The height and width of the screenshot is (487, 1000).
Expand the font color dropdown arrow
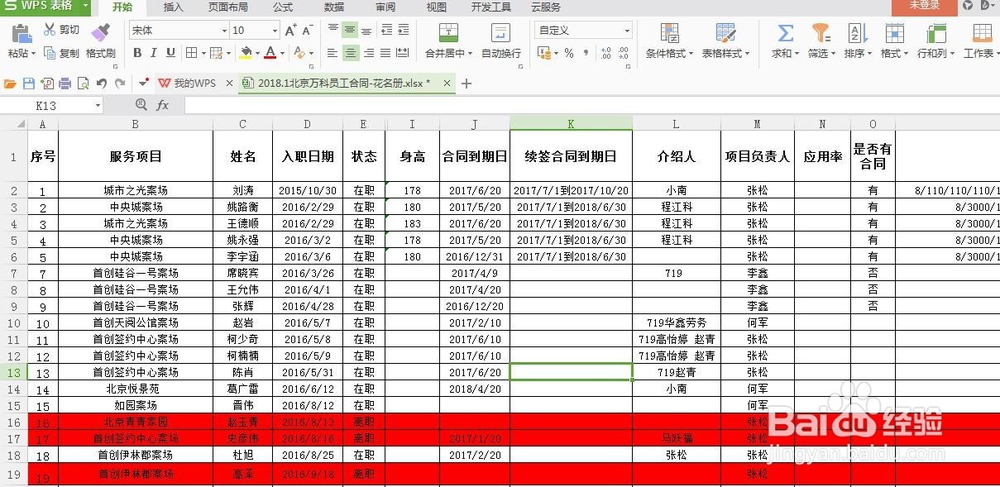(x=283, y=53)
